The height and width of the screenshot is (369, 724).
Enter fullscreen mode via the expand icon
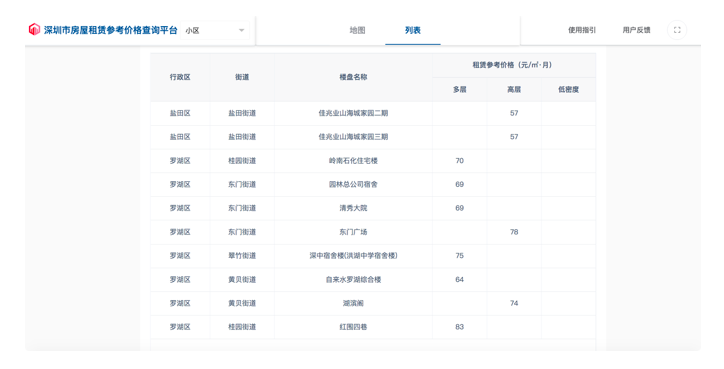click(x=677, y=30)
